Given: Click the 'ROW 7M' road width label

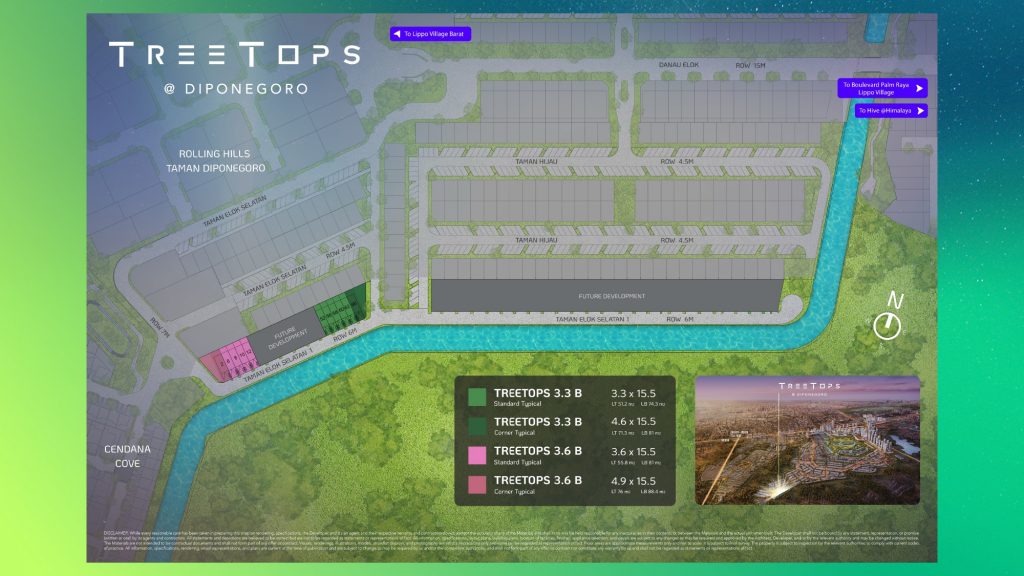Looking at the screenshot, I should click(x=159, y=328).
